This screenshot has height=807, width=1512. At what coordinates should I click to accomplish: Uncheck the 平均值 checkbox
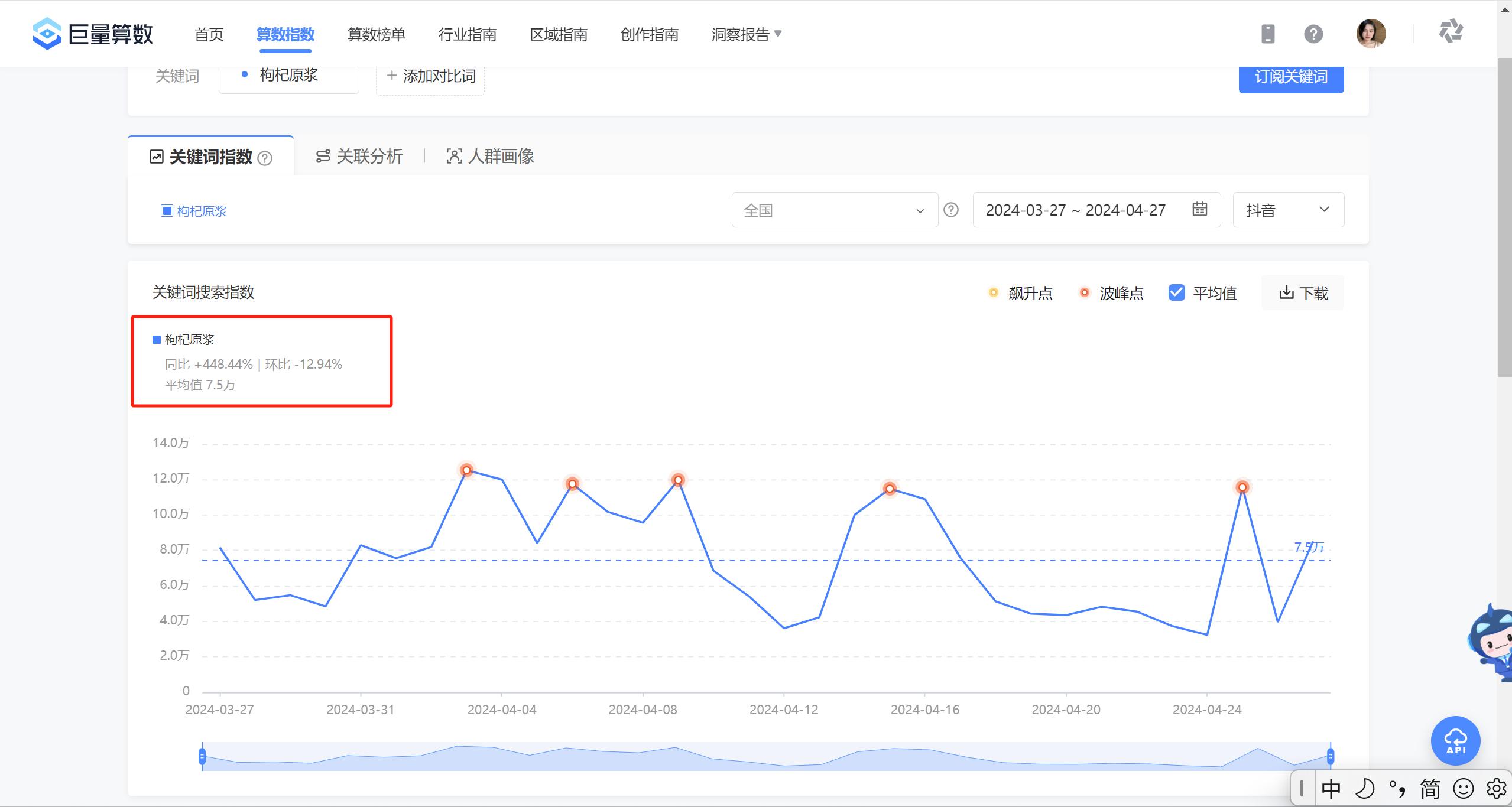tap(1176, 292)
